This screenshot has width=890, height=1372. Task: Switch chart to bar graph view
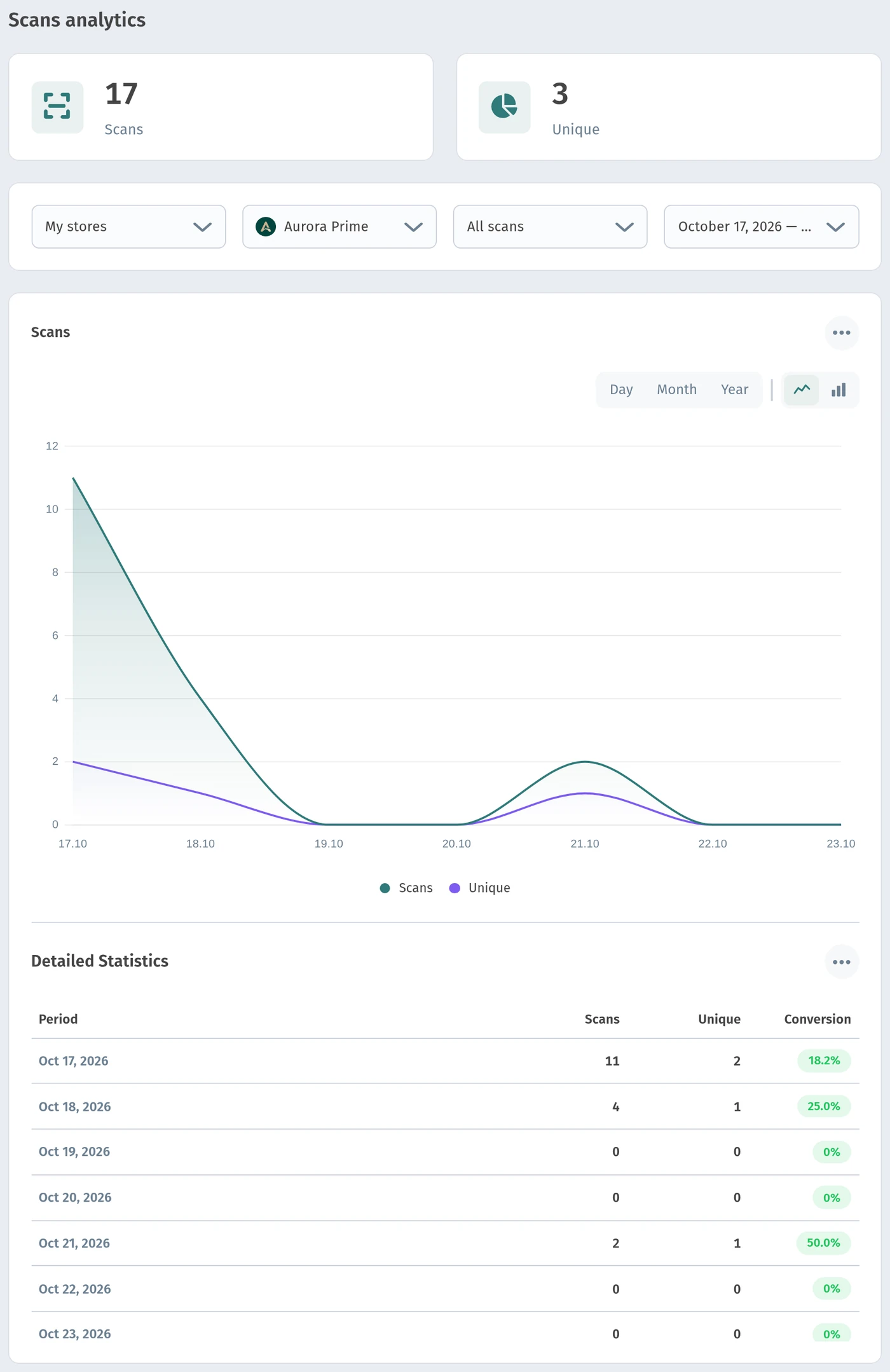(x=839, y=390)
